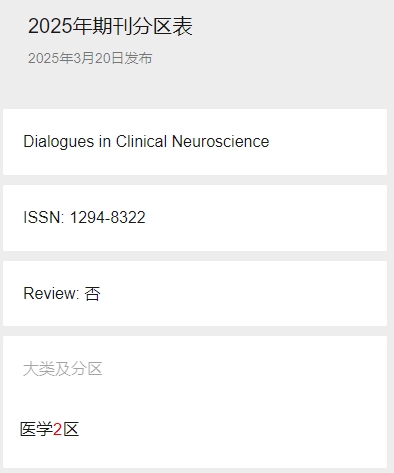The height and width of the screenshot is (473, 394).
Task: Click the digits 1294 in the ISSN
Action: click(x=87, y=217)
